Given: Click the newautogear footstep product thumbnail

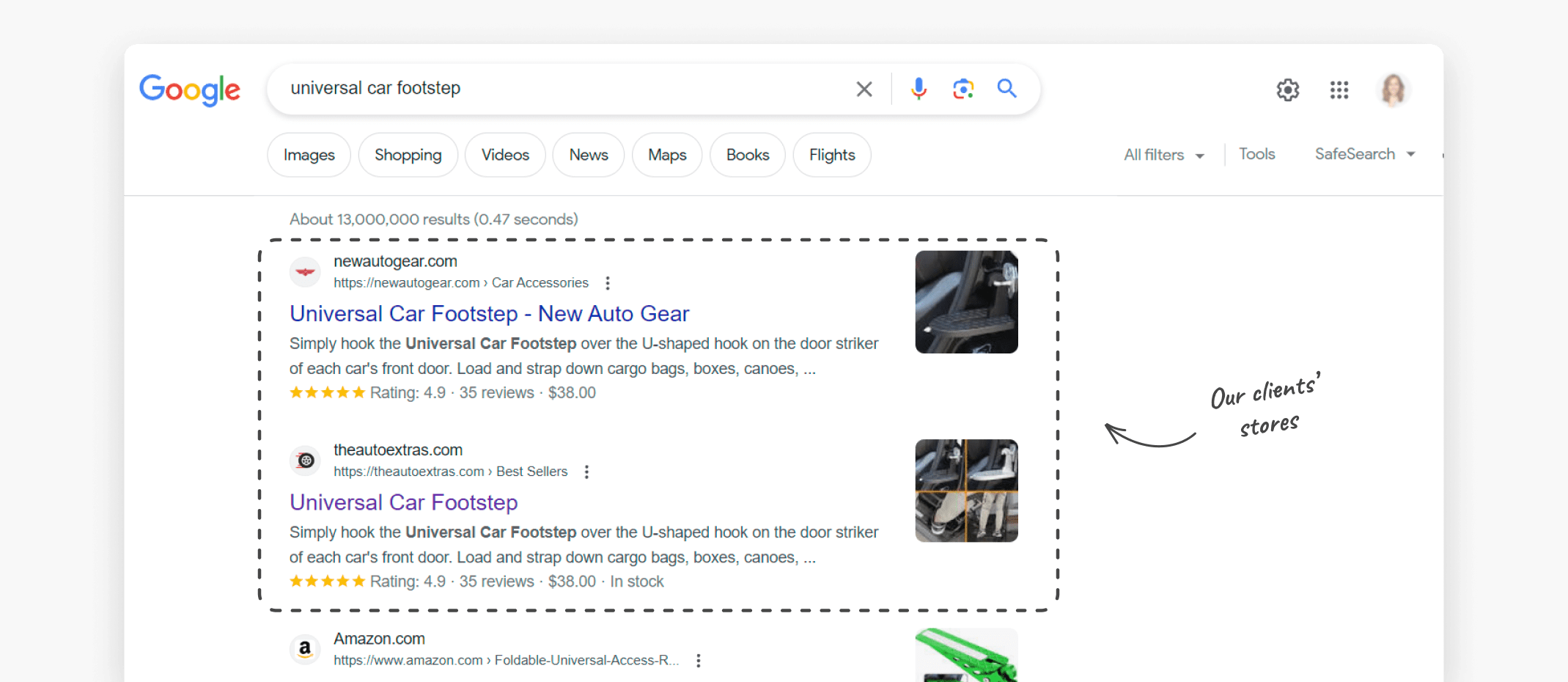Looking at the screenshot, I should click(966, 302).
